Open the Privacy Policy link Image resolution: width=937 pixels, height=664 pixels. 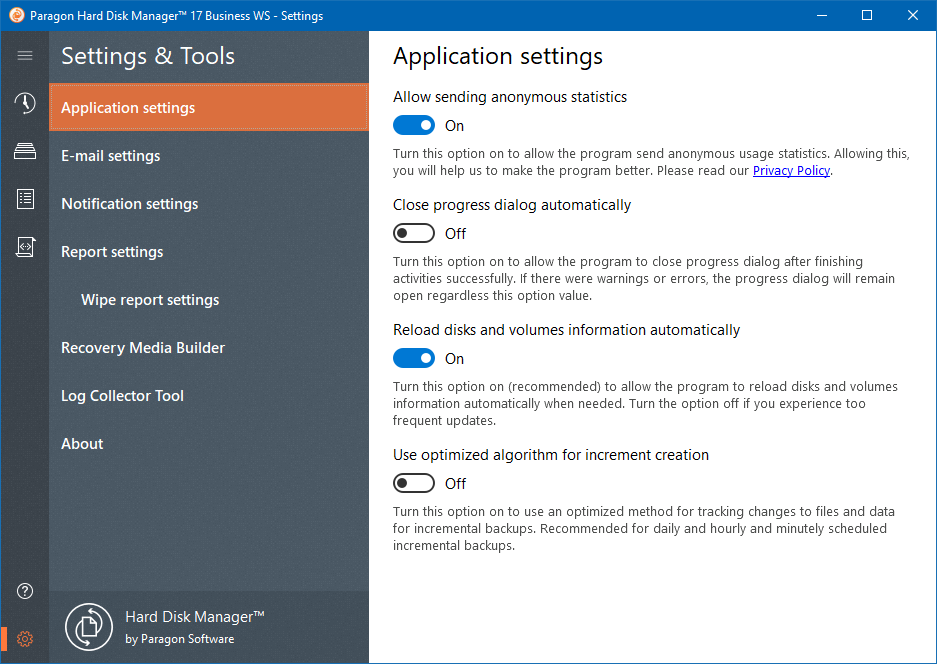point(791,171)
